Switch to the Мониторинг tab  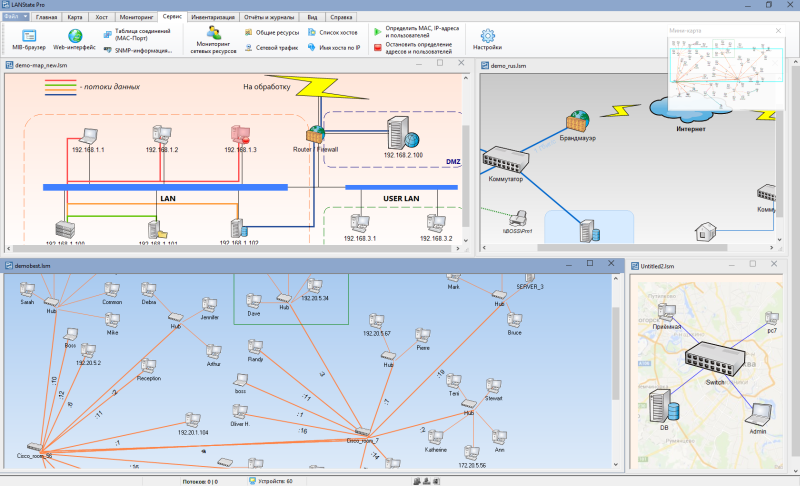click(136, 17)
